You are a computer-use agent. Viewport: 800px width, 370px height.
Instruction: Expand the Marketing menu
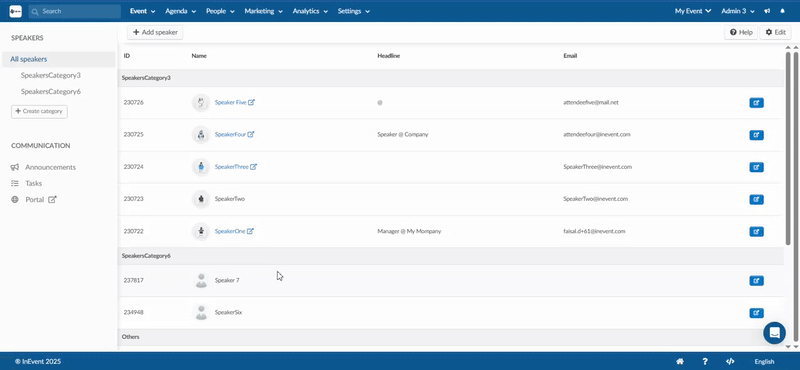pyautogui.click(x=263, y=11)
